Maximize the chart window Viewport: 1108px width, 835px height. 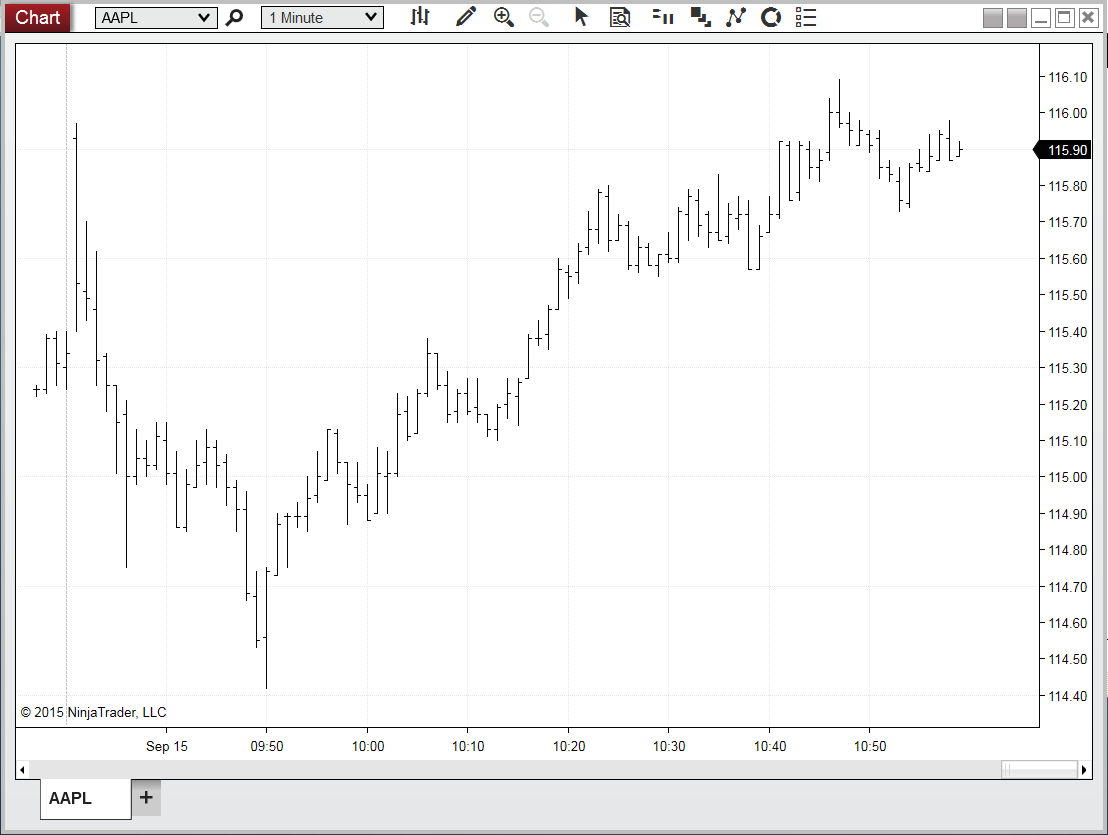(1065, 18)
